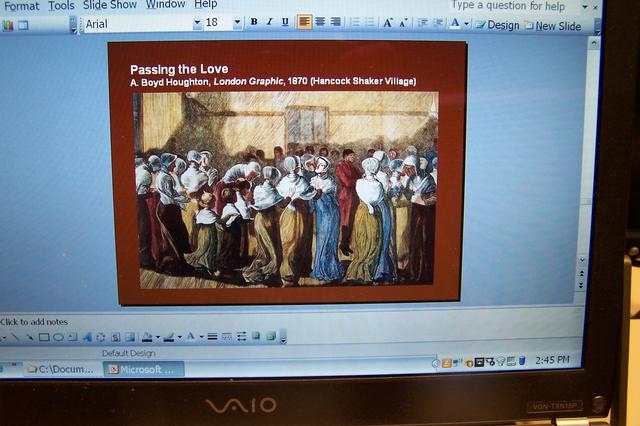Image resolution: width=640 pixels, height=426 pixels.
Task: Insert WordArt from drawing toolbar
Action: (87, 337)
